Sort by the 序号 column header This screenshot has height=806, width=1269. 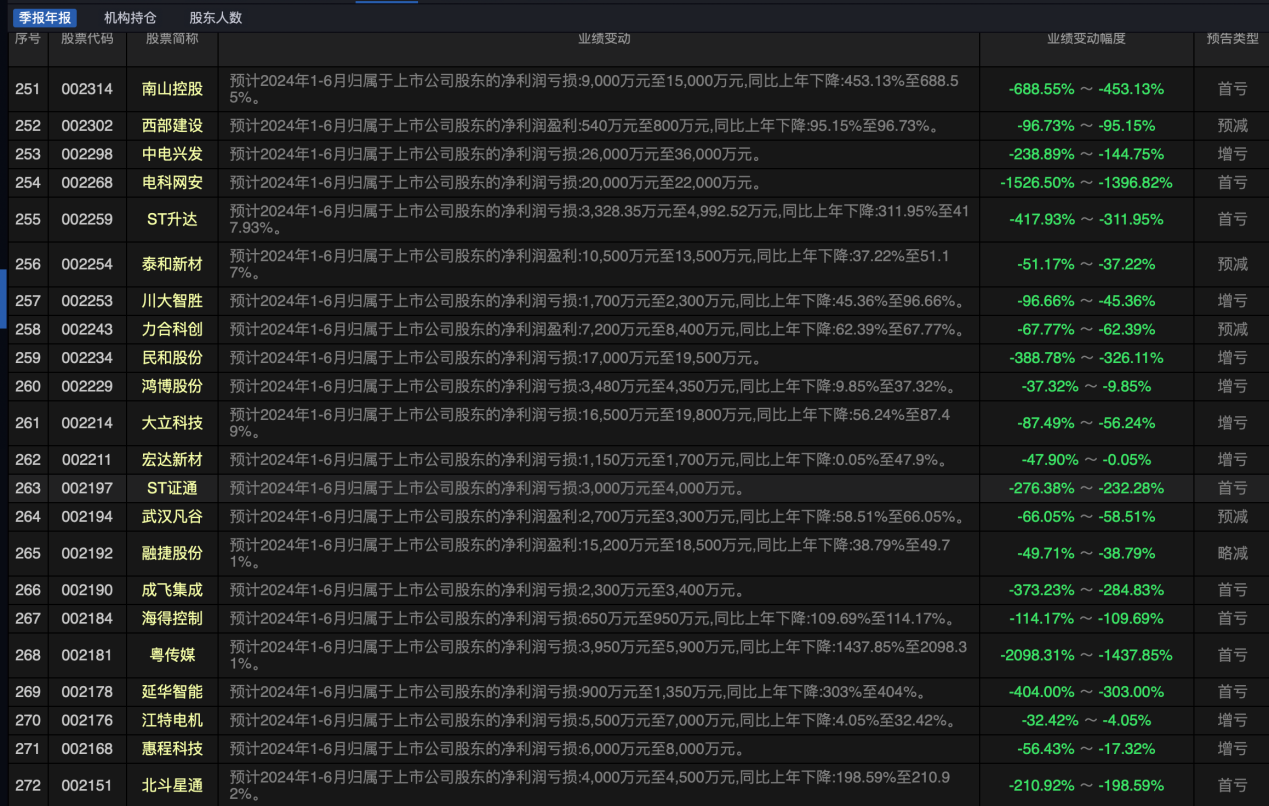pos(27,39)
